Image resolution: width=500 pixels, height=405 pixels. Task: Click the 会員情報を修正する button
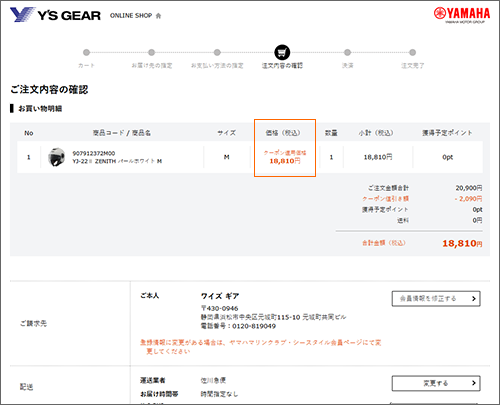pos(436,299)
